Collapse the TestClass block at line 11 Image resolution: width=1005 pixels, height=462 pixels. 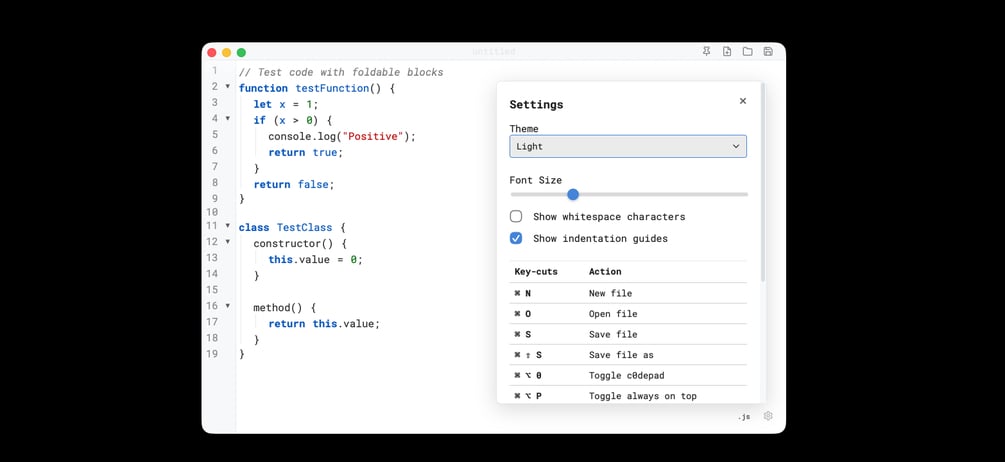pos(228,226)
